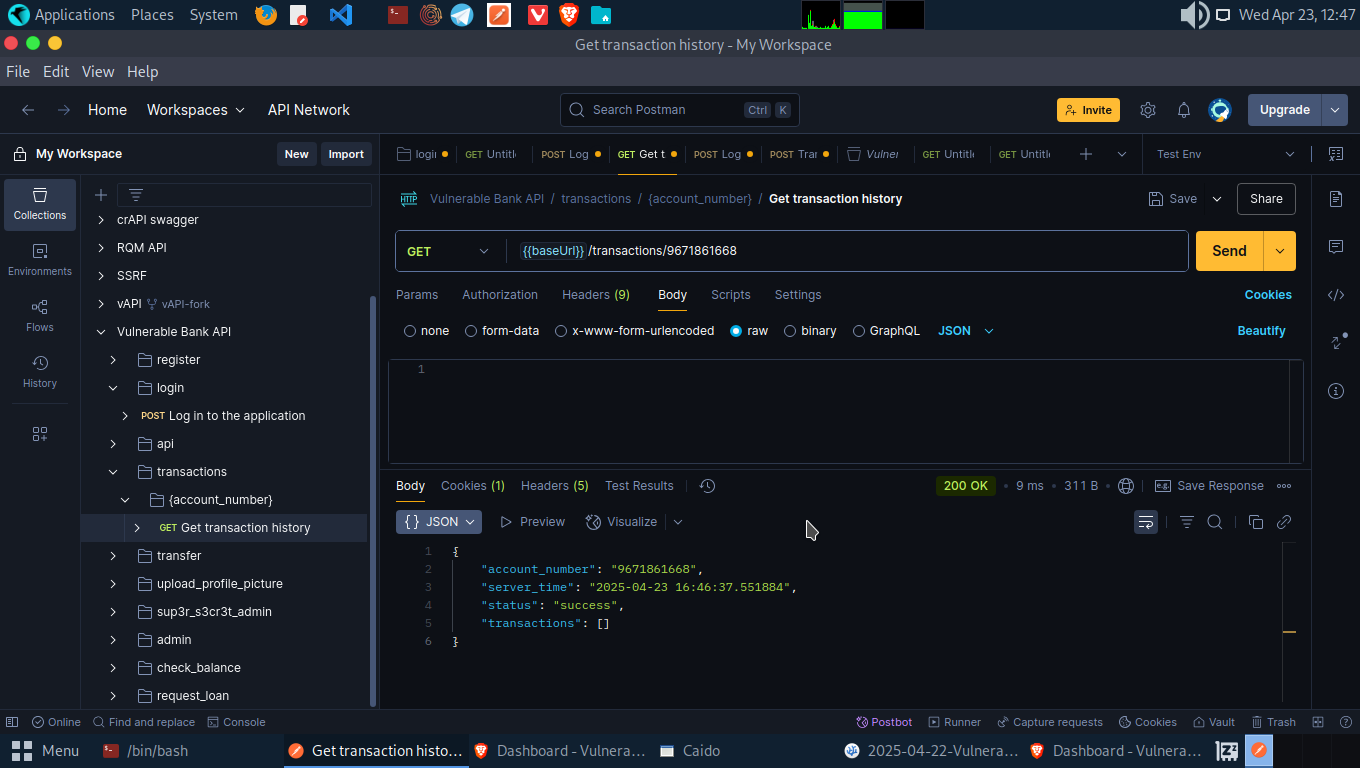
Task: Open the Test Results response tab
Action: (639, 486)
